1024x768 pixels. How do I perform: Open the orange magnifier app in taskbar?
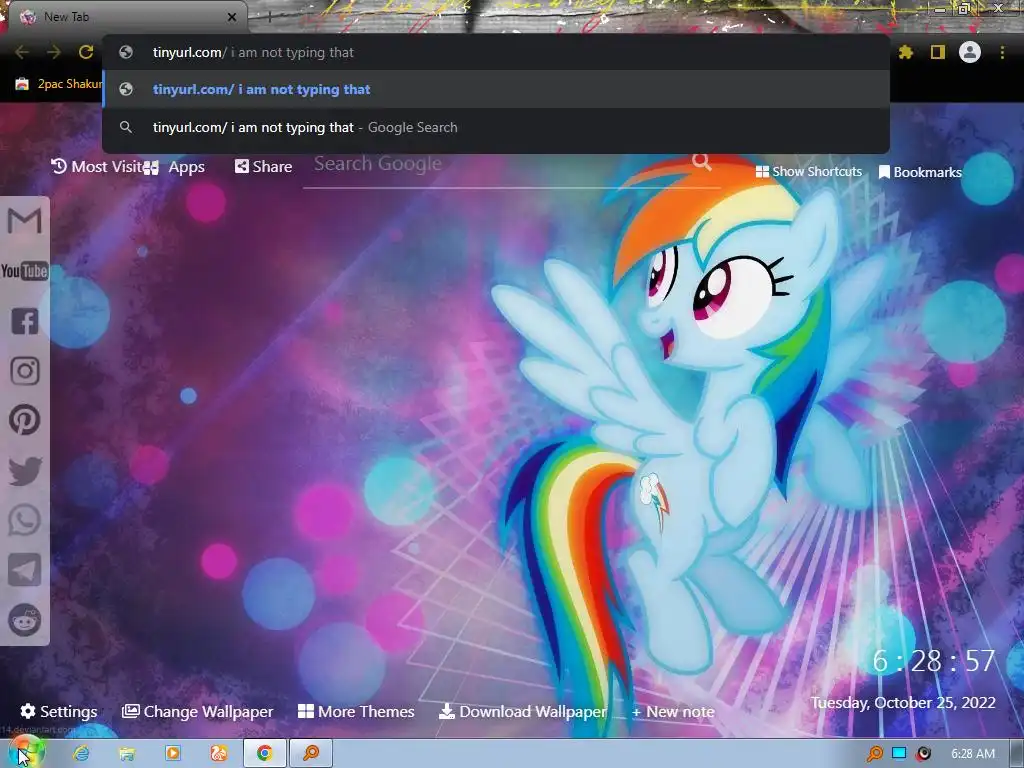pos(312,754)
